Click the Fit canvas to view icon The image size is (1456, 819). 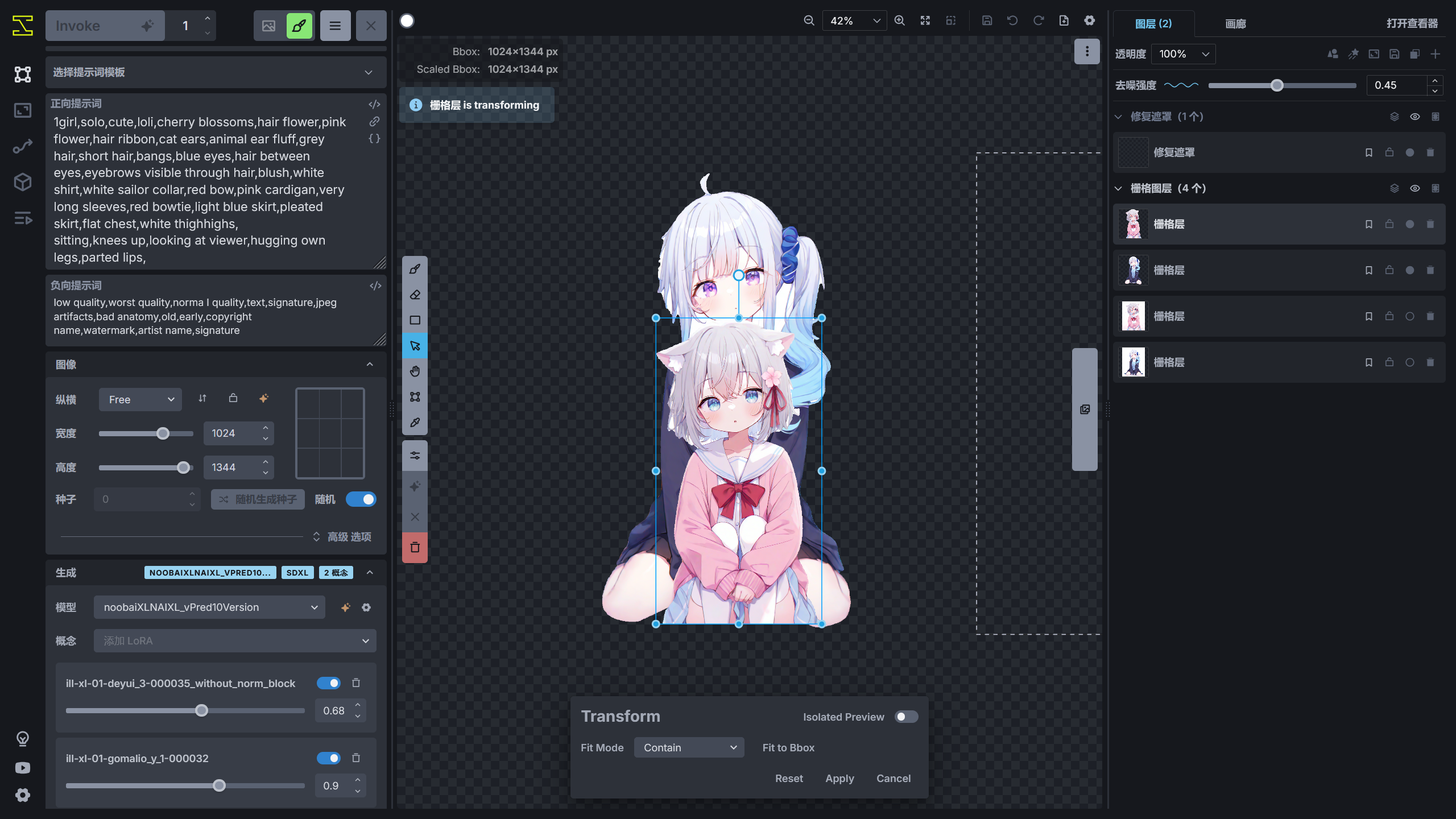[x=925, y=20]
